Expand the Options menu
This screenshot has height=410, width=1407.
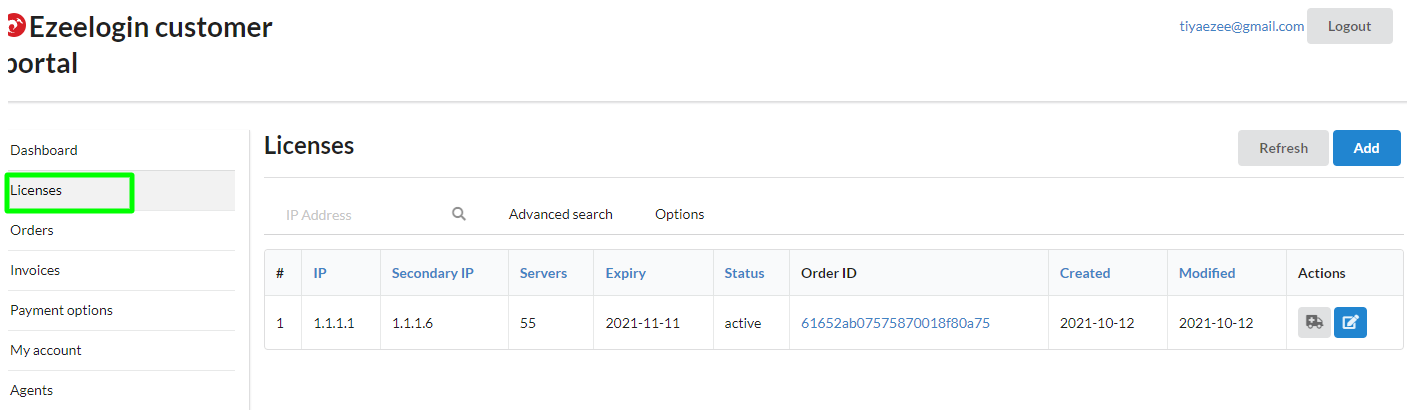[x=680, y=214]
